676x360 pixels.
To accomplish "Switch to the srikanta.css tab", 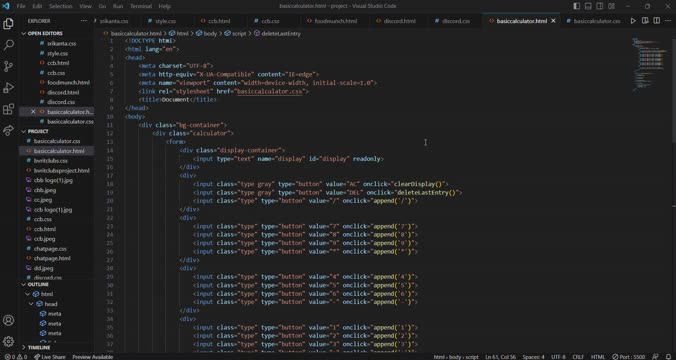I will (114, 21).
